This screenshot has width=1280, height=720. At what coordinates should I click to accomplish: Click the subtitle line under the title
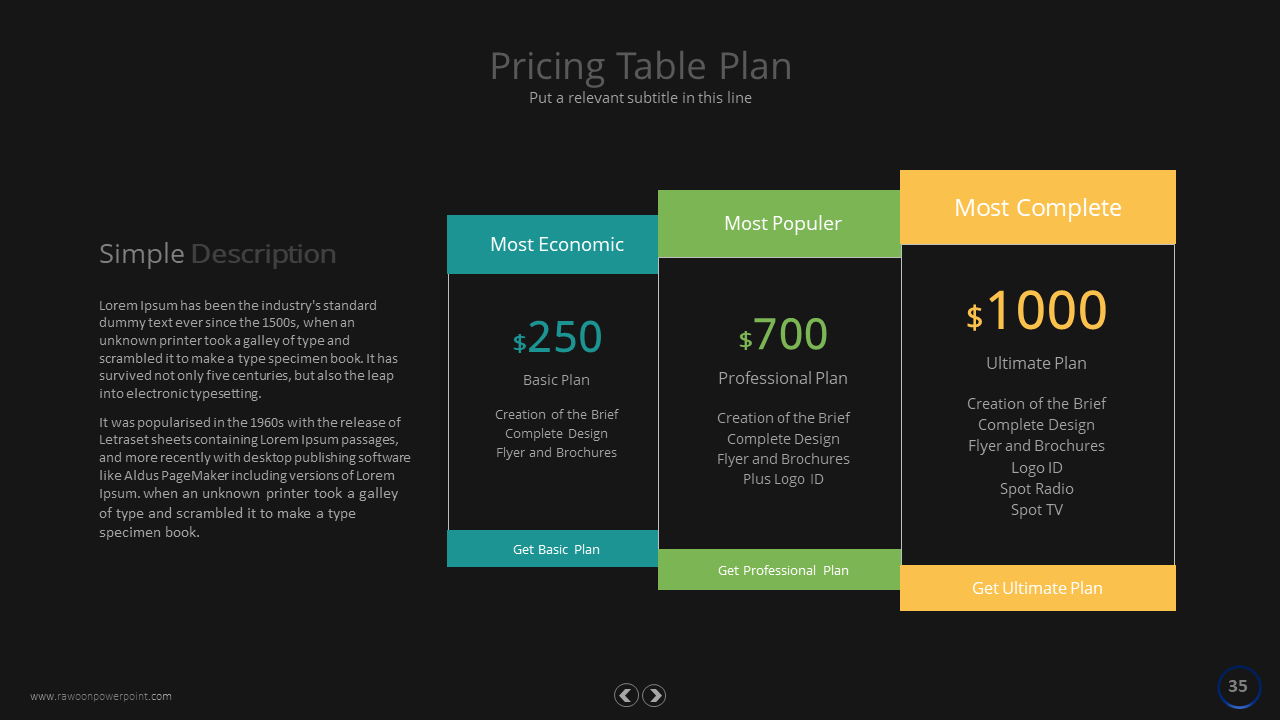(640, 98)
